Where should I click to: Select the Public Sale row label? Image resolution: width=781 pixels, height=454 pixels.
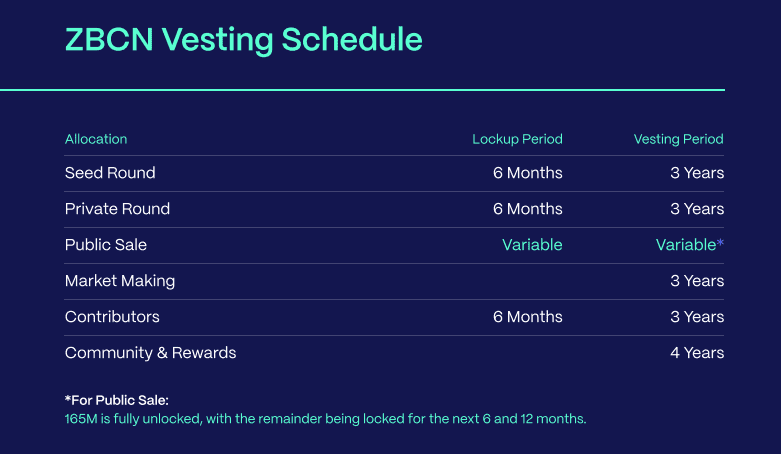pos(106,245)
